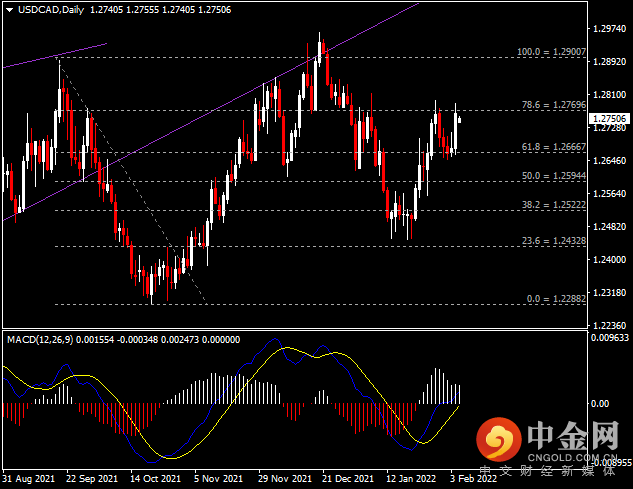
Task: Click date label 14 Oct 2021
Action: 155,479
